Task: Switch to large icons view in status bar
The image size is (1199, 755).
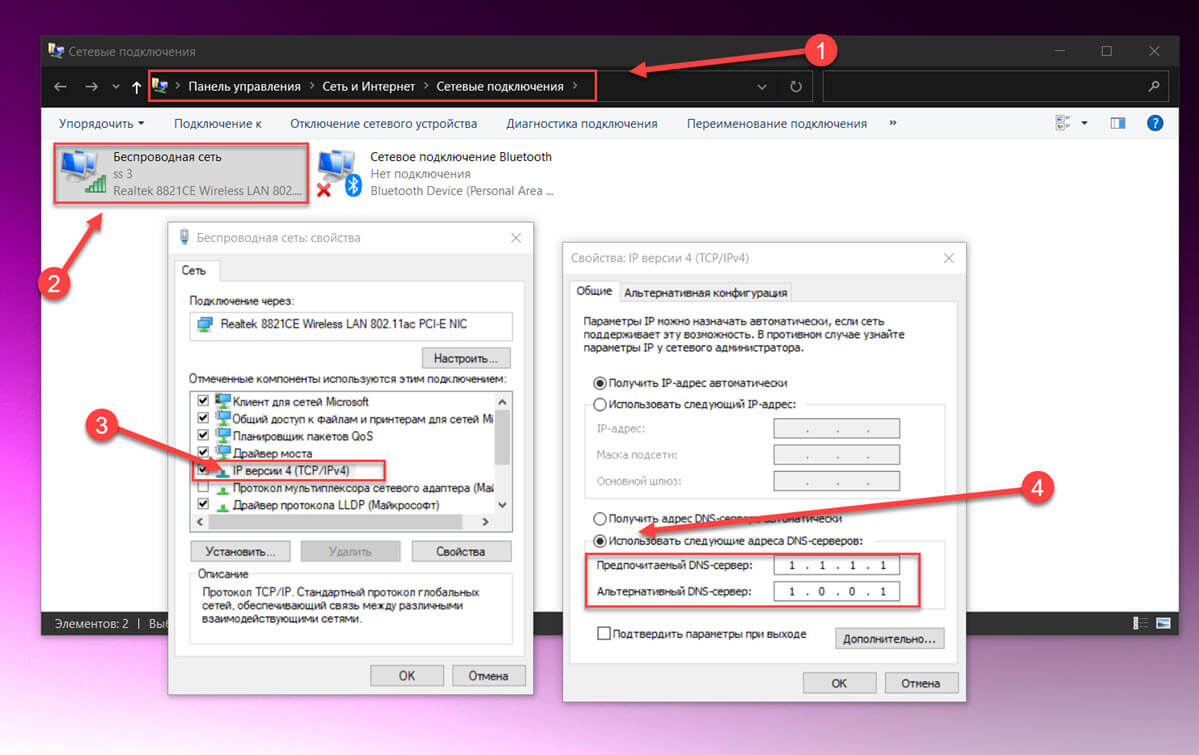Action: coord(1163,623)
